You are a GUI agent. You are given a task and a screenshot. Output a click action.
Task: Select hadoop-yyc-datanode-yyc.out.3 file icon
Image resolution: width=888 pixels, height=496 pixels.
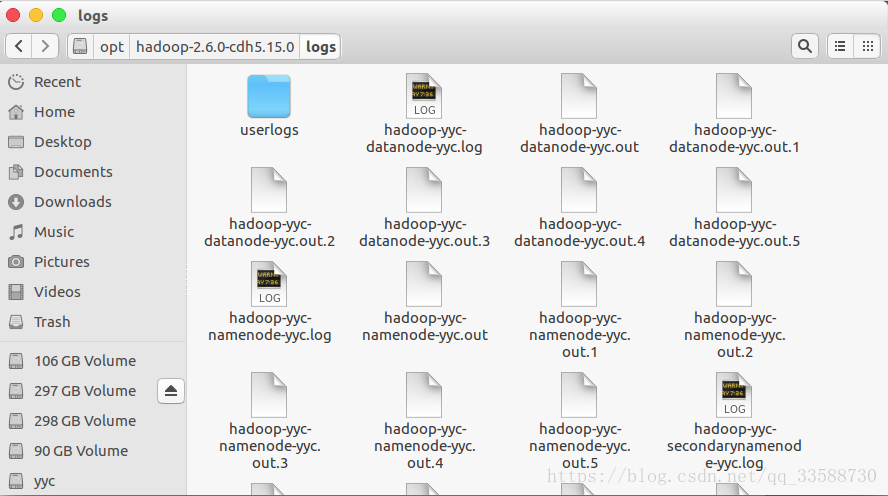click(x=424, y=190)
